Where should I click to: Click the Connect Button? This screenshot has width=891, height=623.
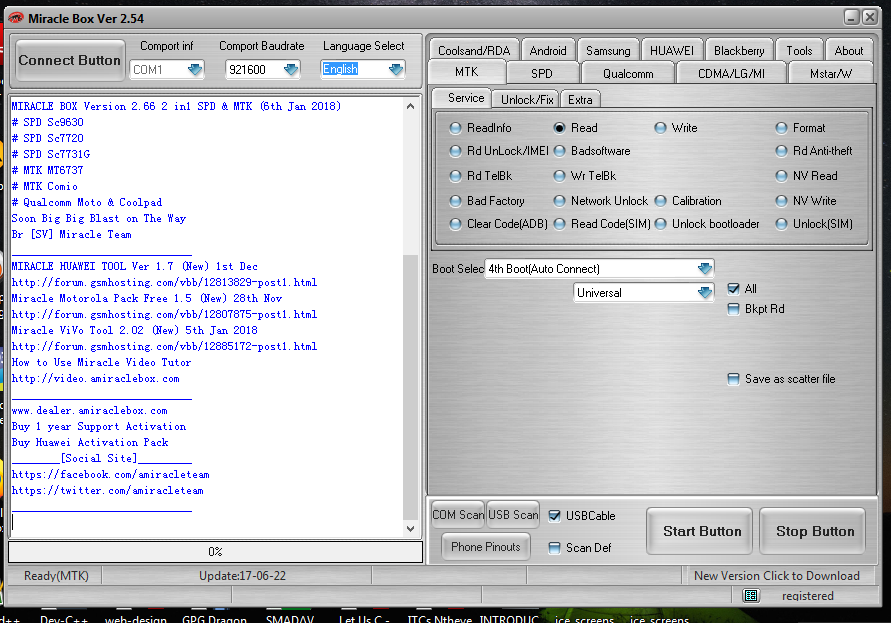coord(69,60)
